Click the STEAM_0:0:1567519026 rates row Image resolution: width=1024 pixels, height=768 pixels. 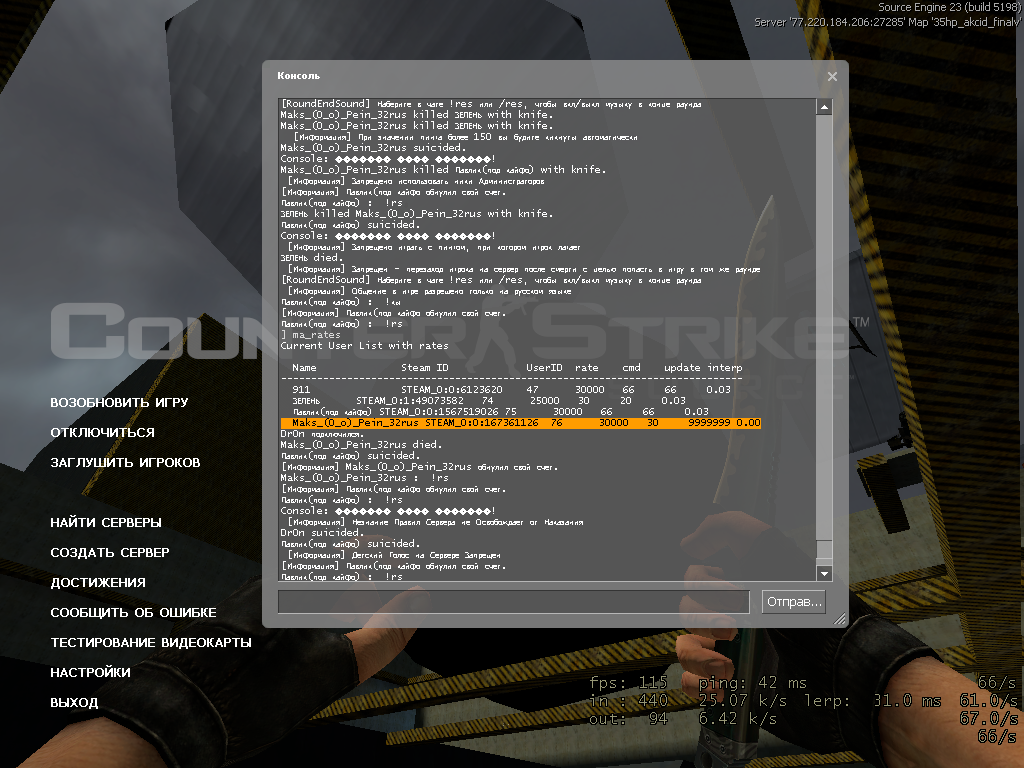[501, 411]
